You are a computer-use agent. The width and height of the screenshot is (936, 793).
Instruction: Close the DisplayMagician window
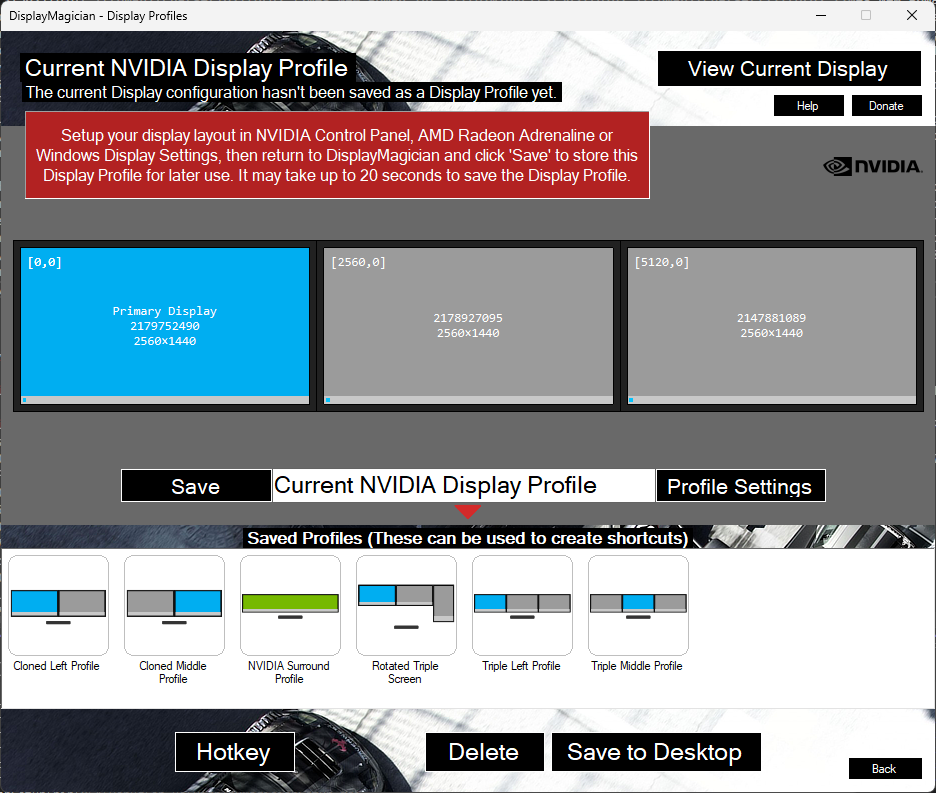[x=912, y=16]
